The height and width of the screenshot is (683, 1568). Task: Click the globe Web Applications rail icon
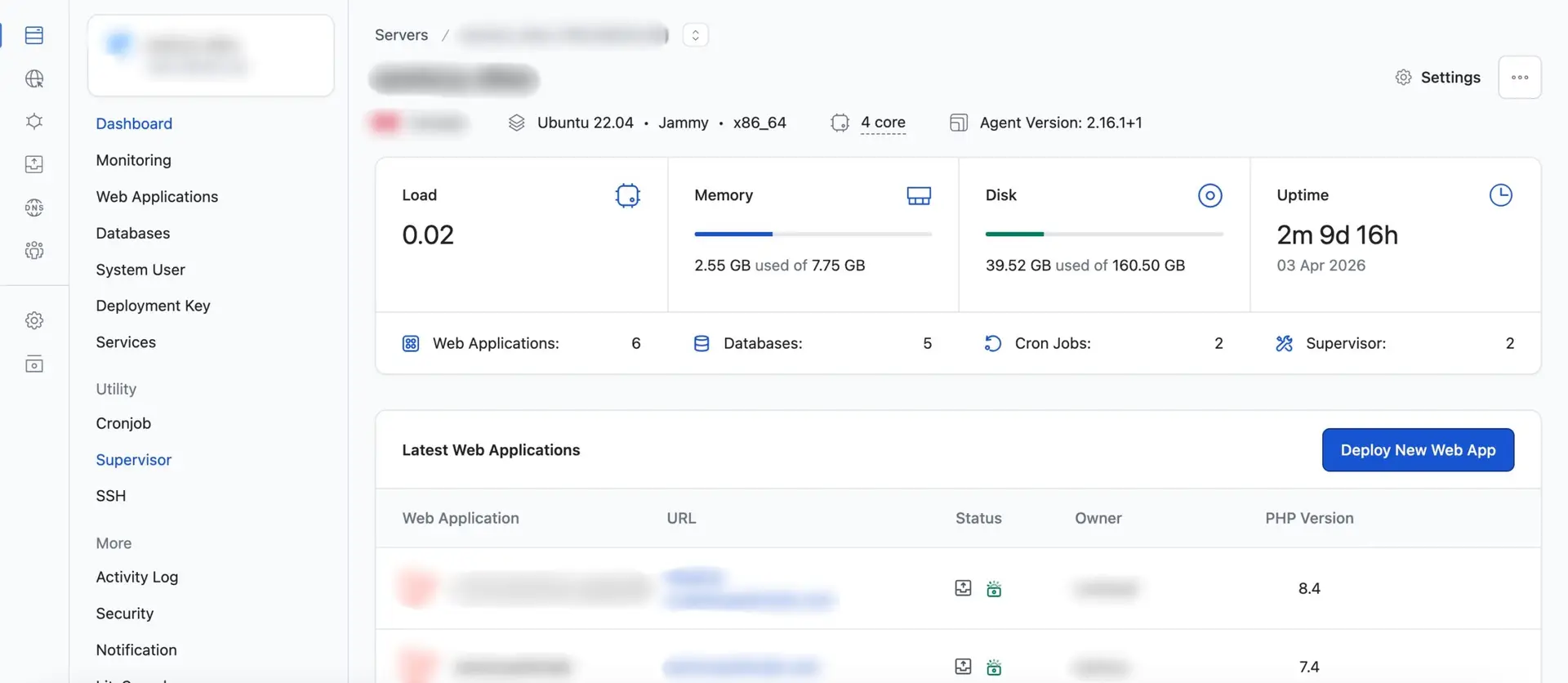34,79
